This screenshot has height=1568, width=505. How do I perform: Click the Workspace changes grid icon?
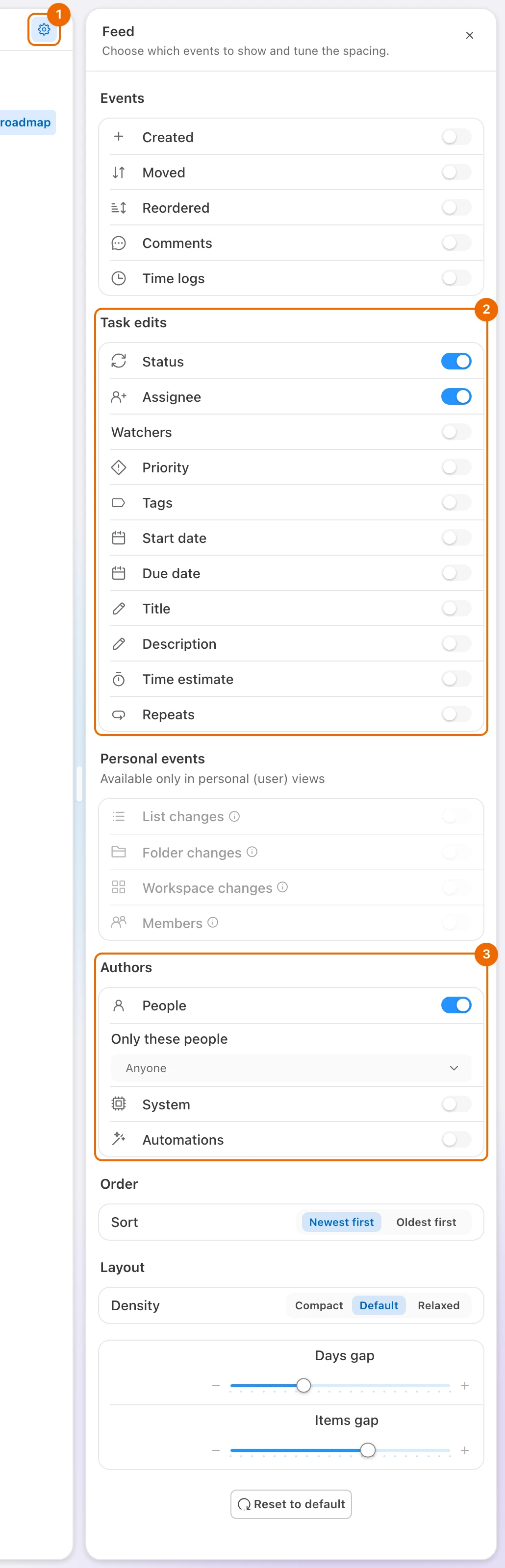tap(119, 887)
